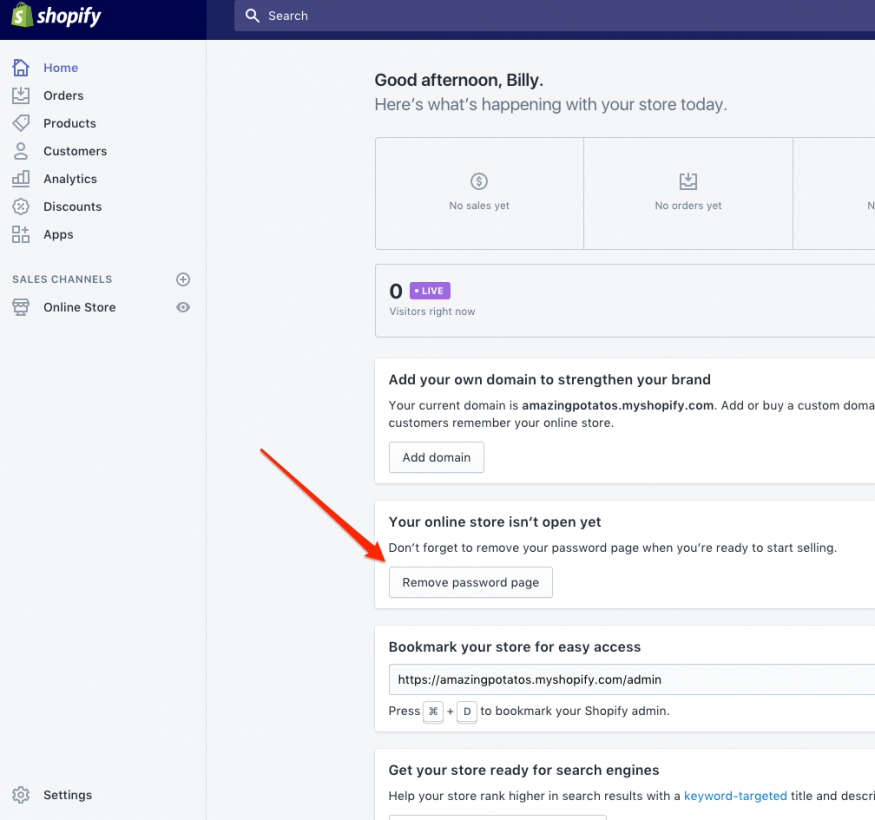
Task: Select the Products tag icon
Action: [x=21, y=123]
